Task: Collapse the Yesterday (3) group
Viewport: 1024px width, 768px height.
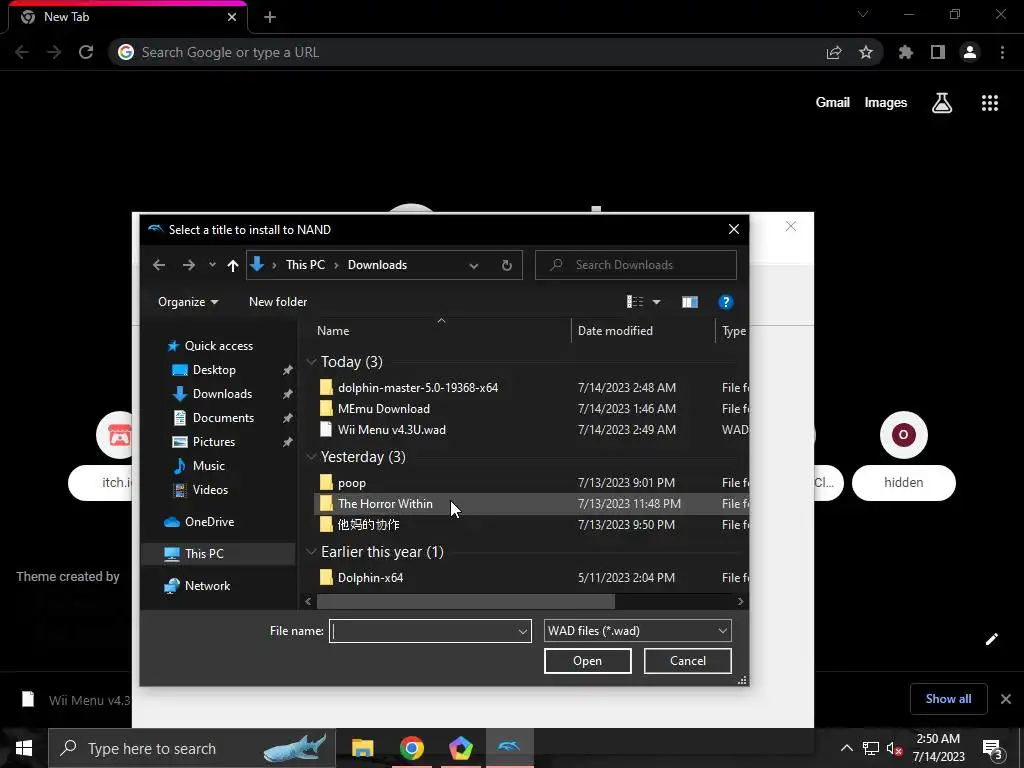Action: (311, 457)
